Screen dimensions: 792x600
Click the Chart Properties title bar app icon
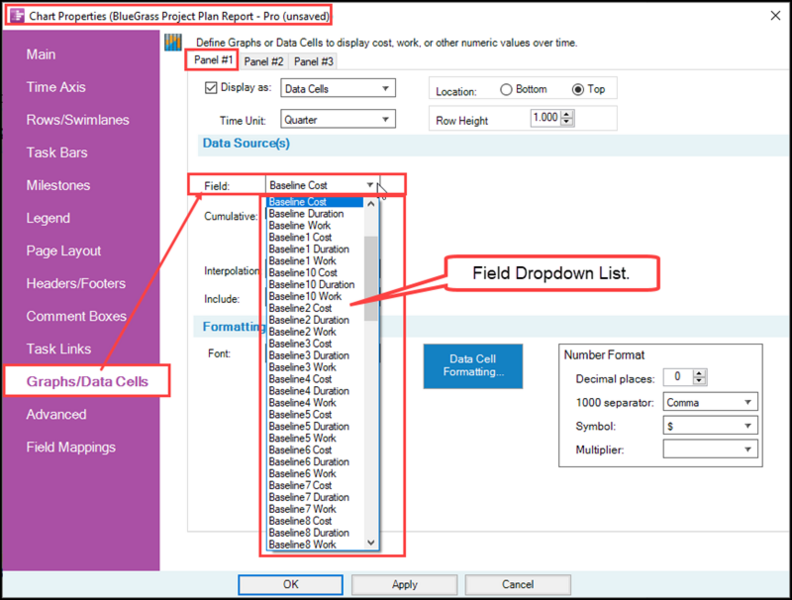pyautogui.click(x=17, y=16)
